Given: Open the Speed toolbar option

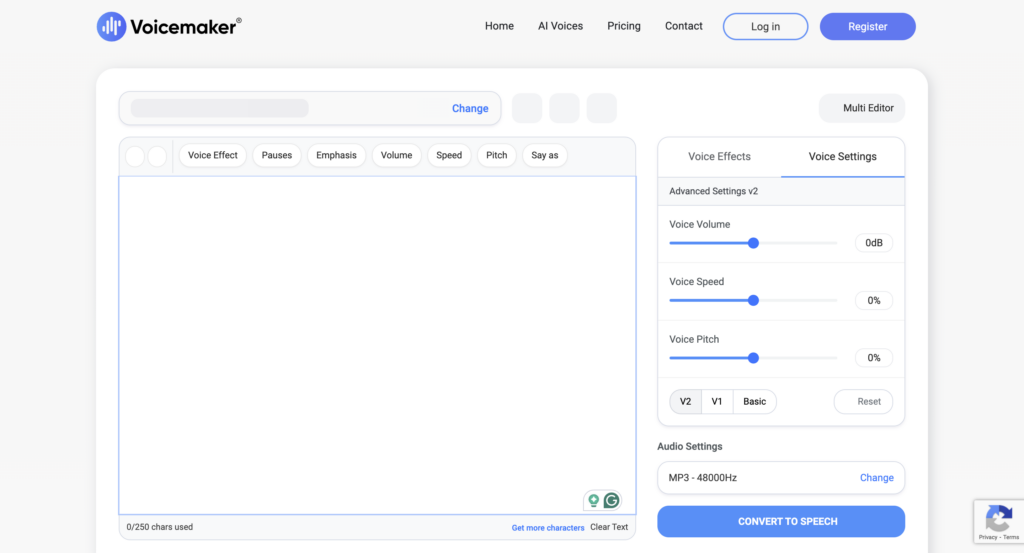Looking at the screenshot, I should (449, 155).
